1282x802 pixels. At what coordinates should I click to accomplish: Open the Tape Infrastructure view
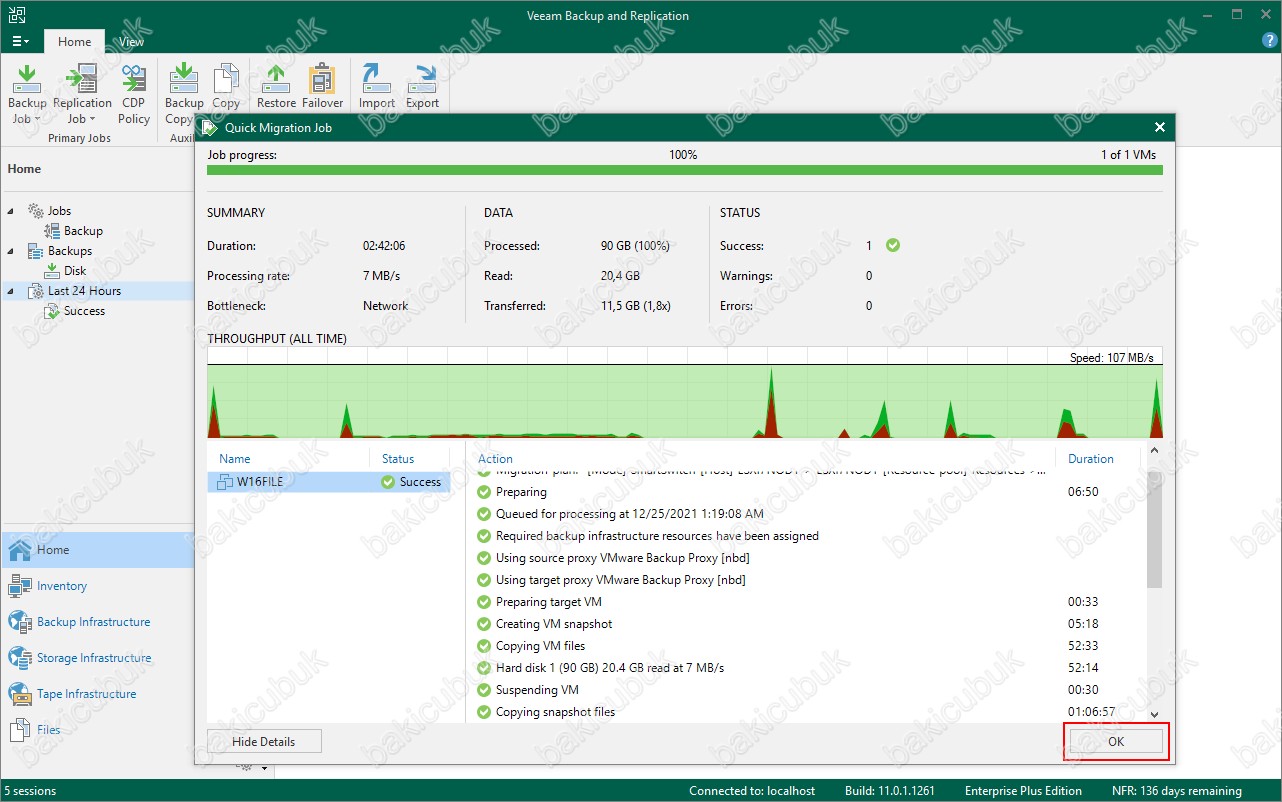[x=97, y=694]
